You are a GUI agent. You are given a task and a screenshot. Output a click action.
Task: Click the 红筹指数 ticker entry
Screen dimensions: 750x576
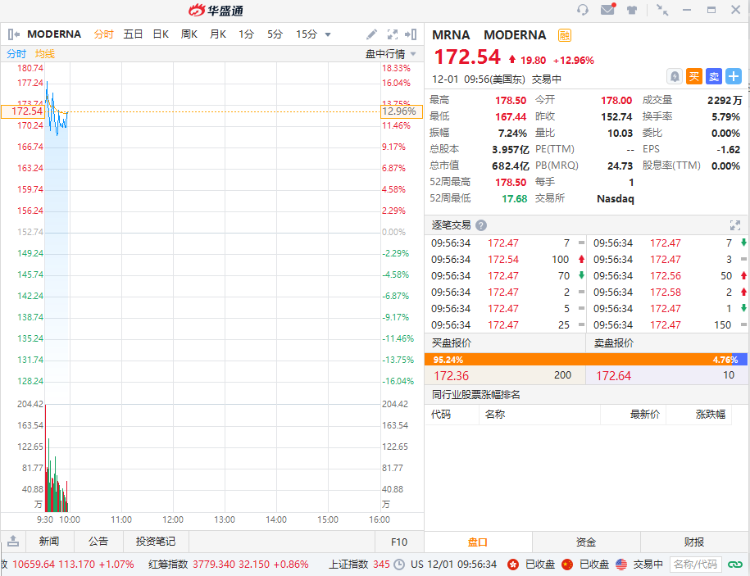[229, 565]
